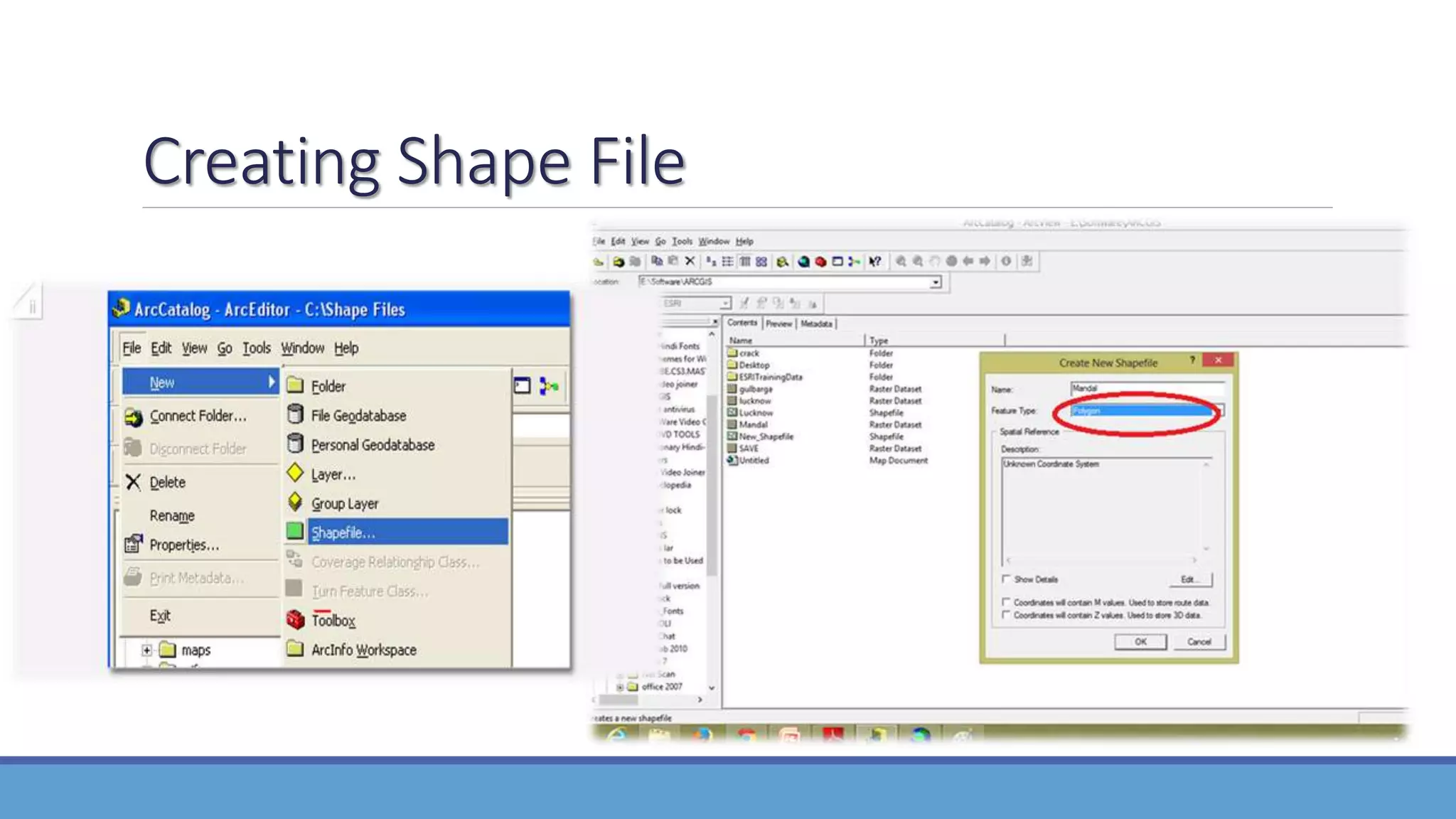Click Copy icon in ArcView toolbar

(x=657, y=262)
